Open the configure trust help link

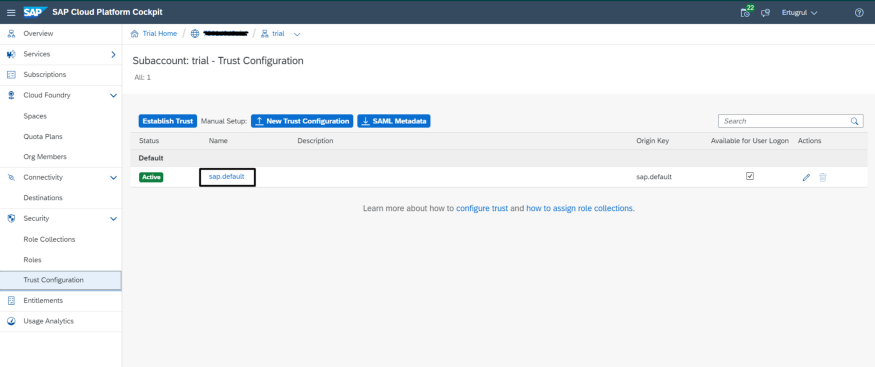(x=482, y=209)
